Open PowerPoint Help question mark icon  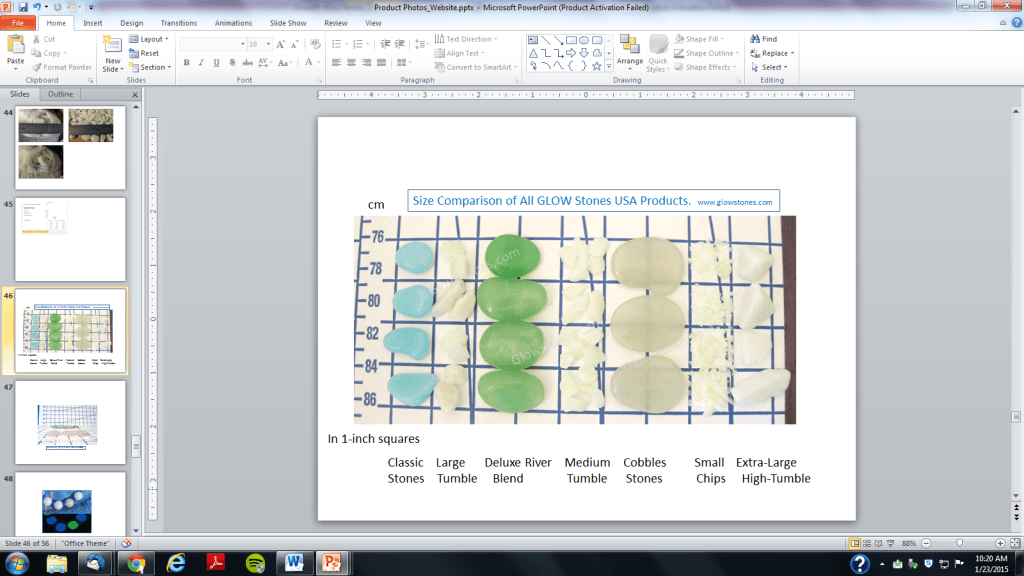1017,23
